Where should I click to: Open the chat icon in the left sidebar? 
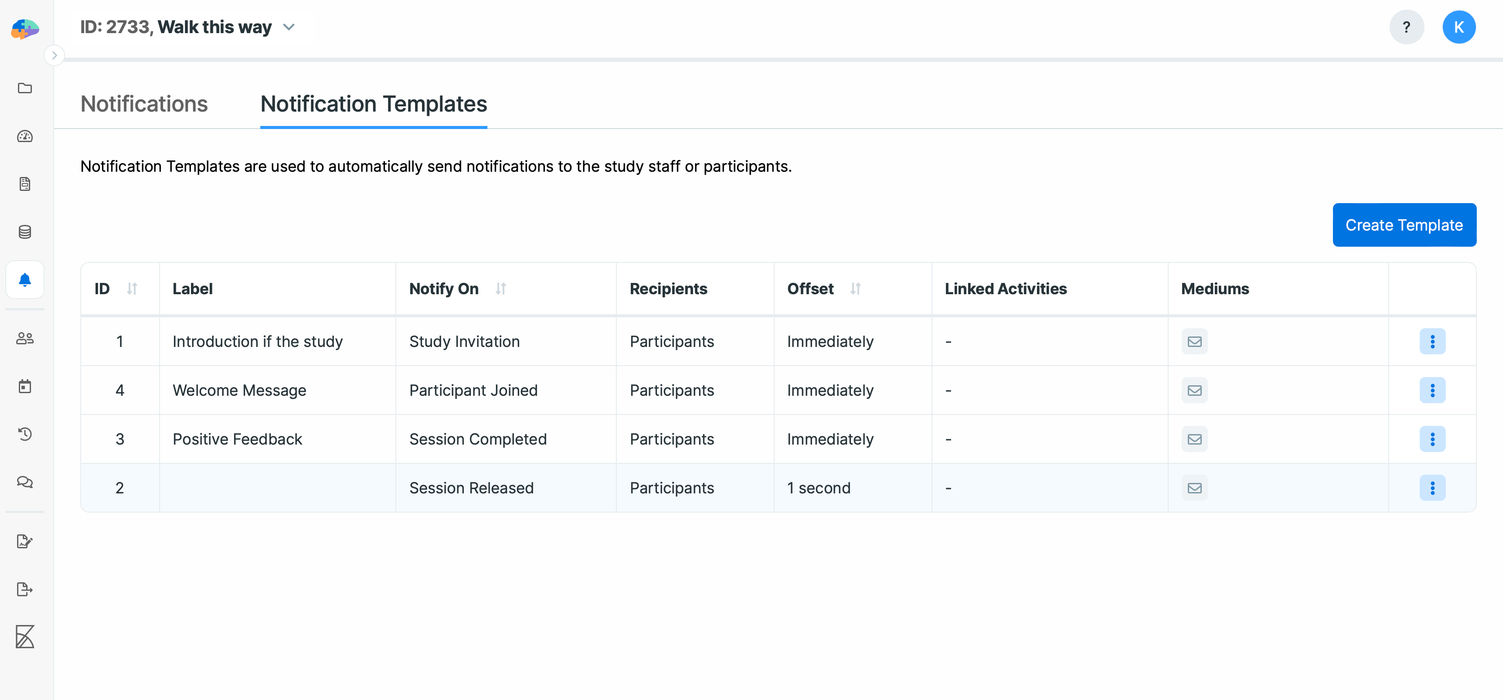pos(24,482)
